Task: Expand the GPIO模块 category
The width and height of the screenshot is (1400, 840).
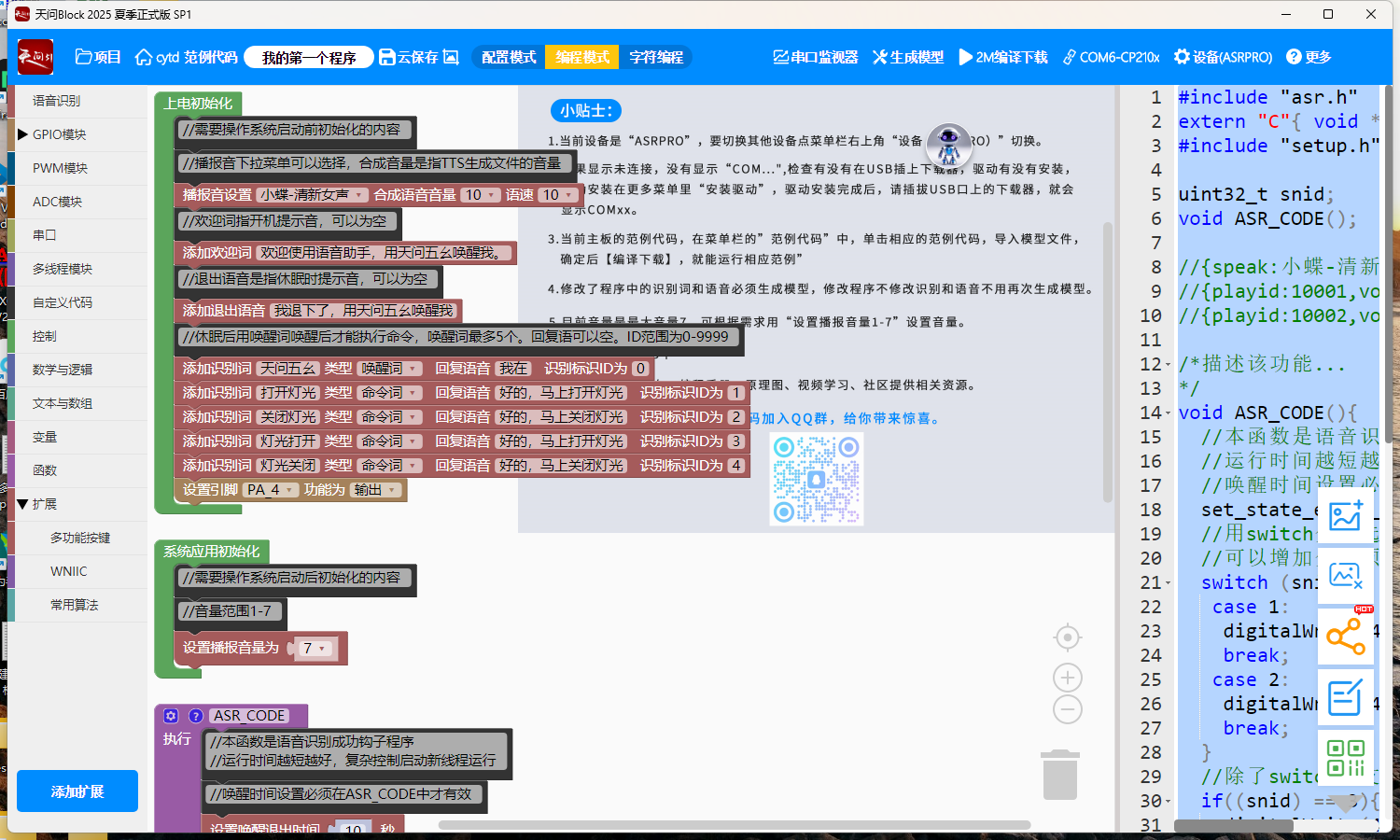Action: [x=23, y=134]
